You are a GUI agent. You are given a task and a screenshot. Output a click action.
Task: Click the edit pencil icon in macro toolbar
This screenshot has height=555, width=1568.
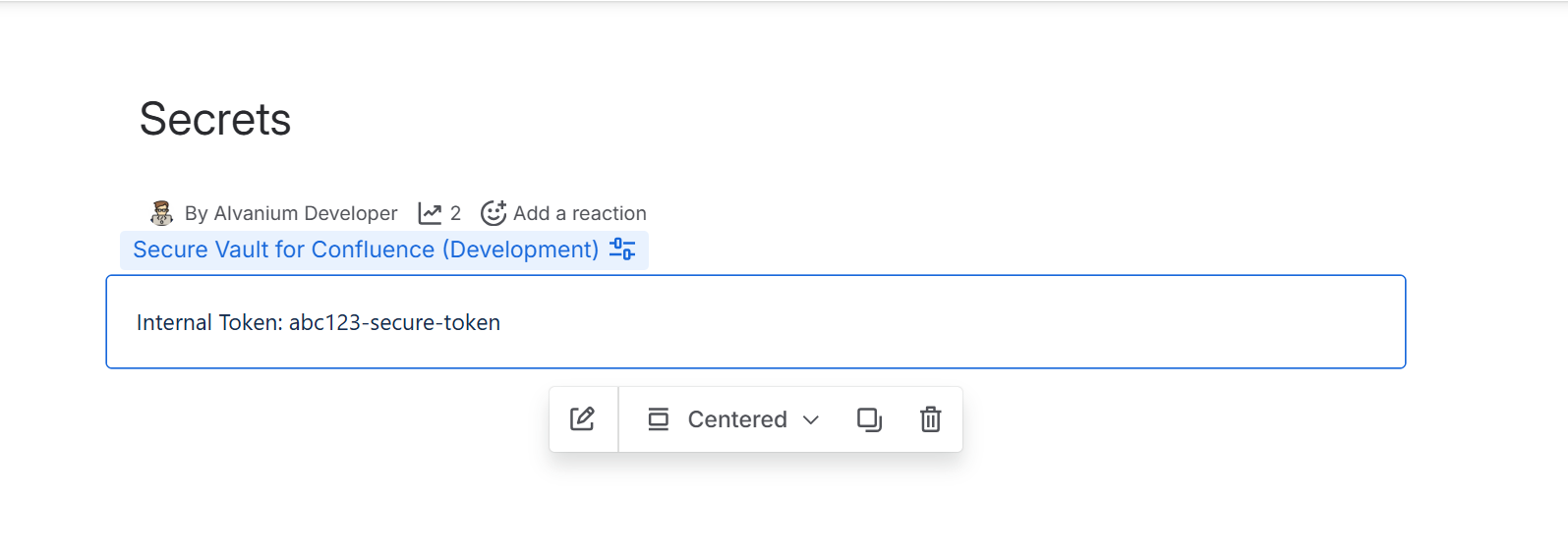pyautogui.click(x=582, y=419)
